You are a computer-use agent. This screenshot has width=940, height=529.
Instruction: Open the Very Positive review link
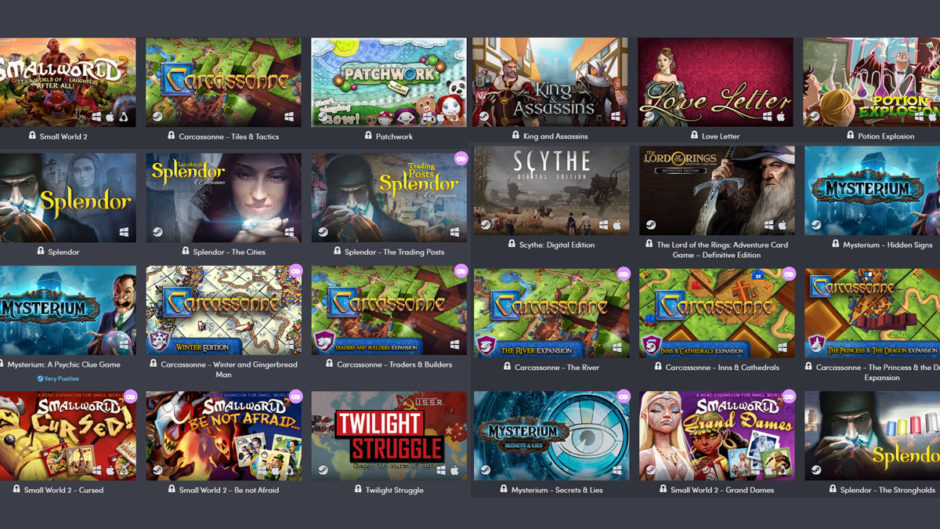pos(58,378)
